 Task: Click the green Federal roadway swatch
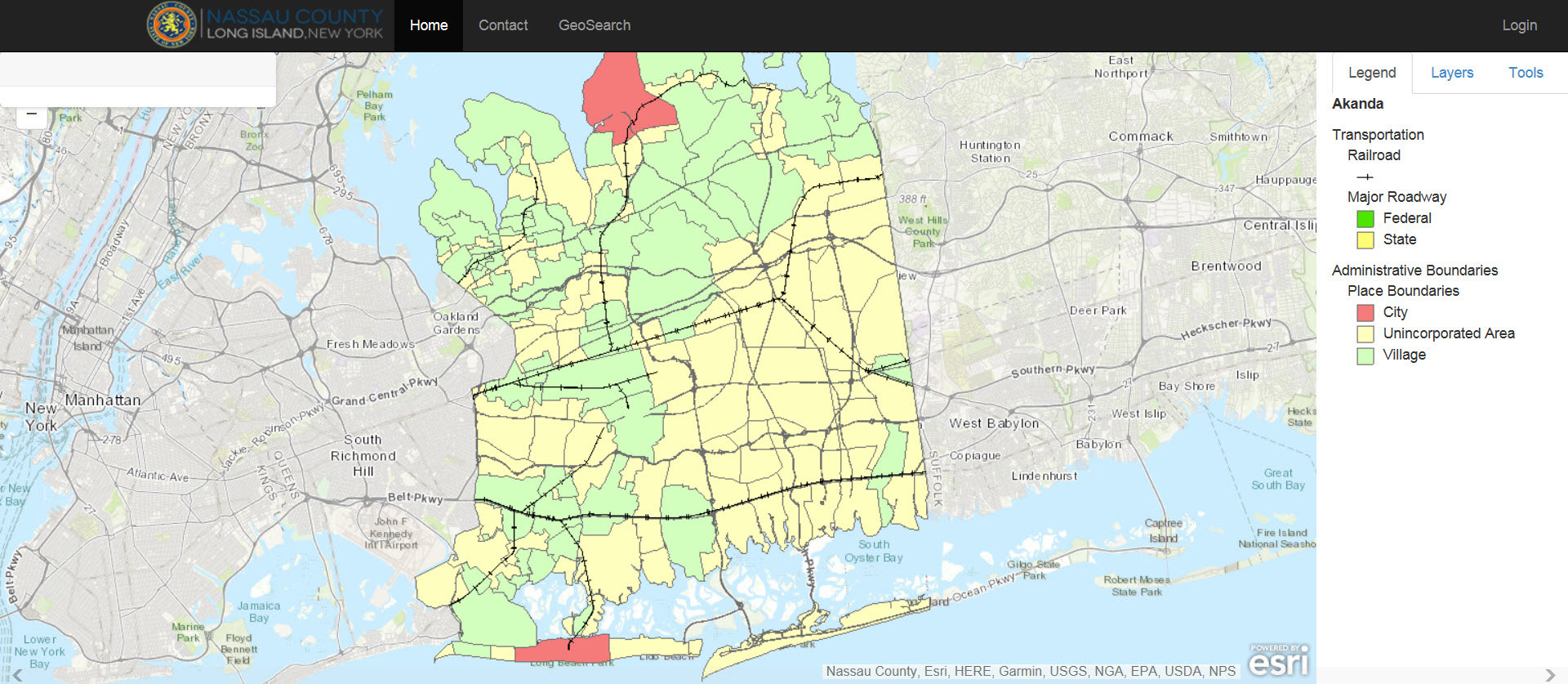(x=1365, y=219)
